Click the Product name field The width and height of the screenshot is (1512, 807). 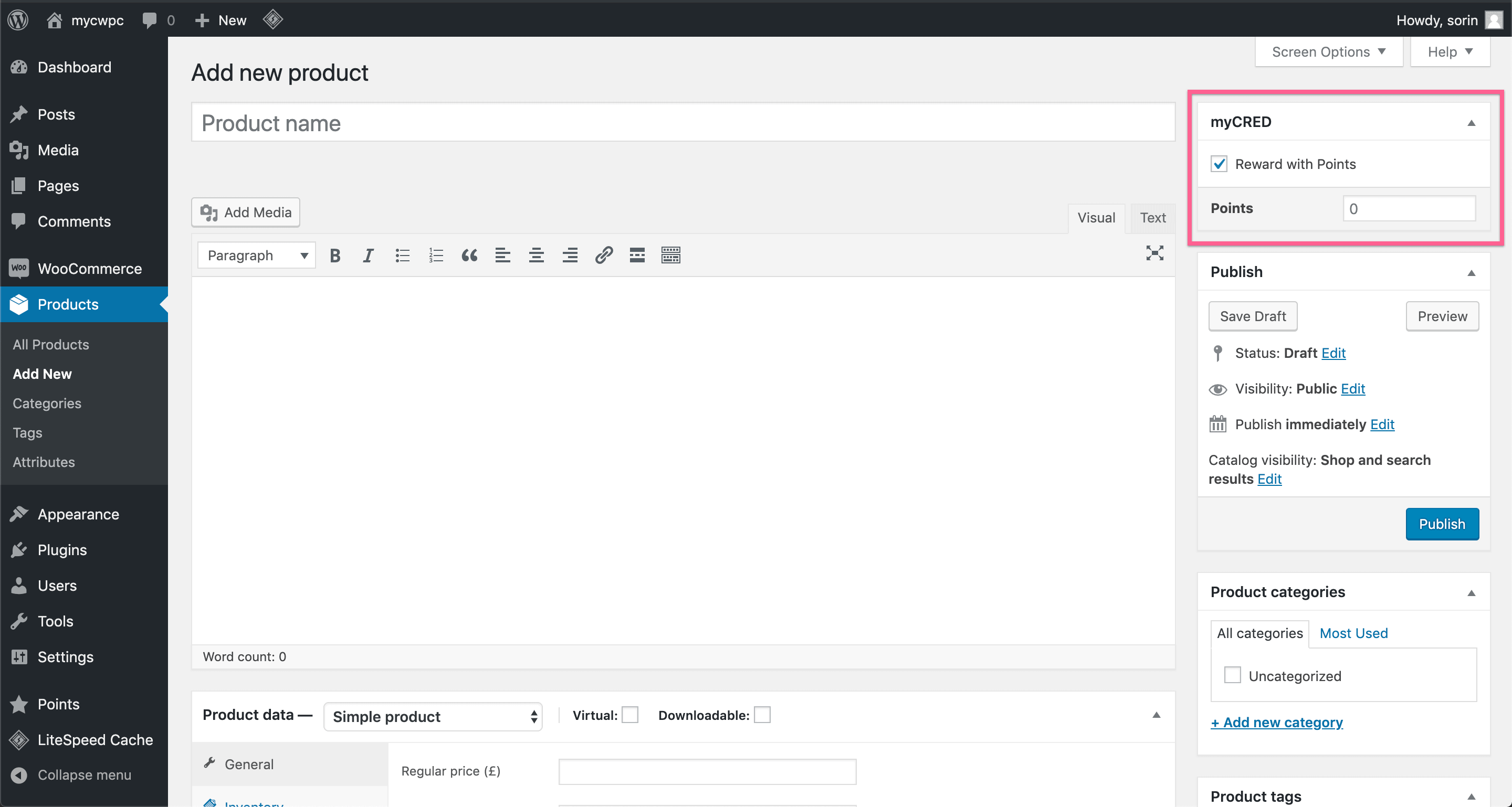683,123
